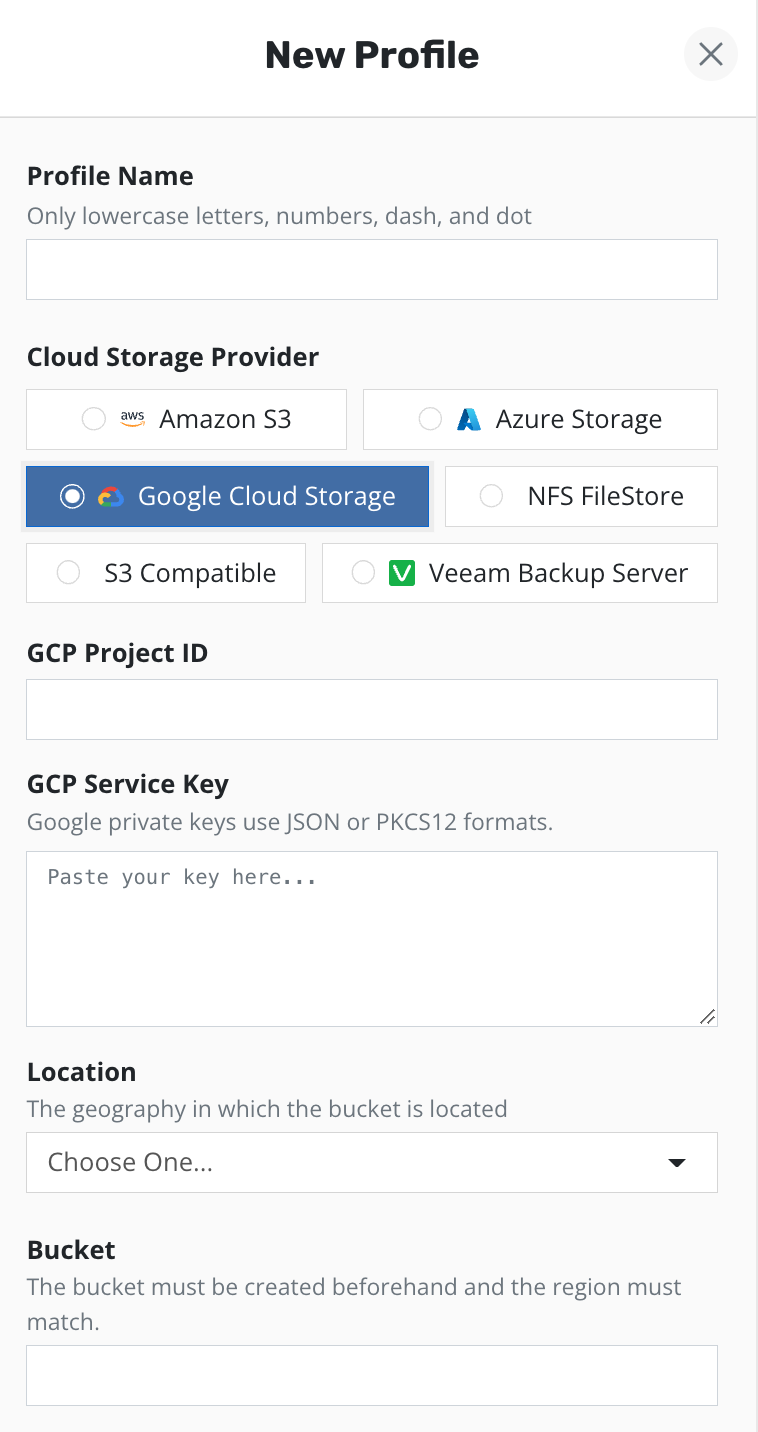Click the green Veeam logo icon
Viewport: 758px width, 1432px height.
click(401, 573)
